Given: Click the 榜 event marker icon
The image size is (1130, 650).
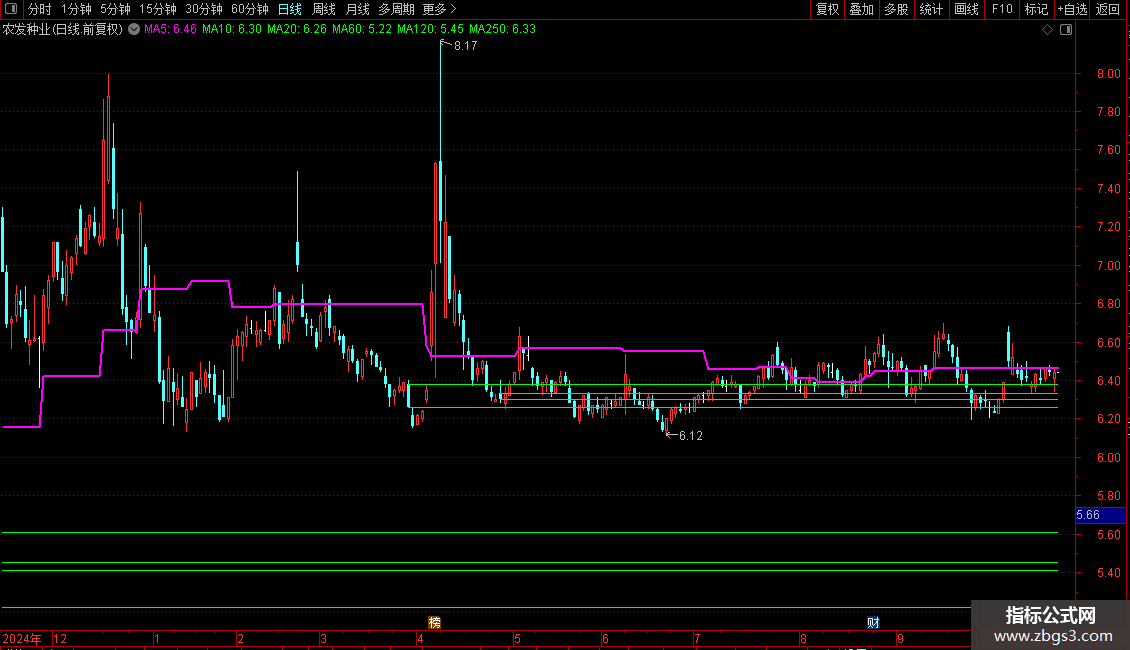Looking at the screenshot, I should pos(434,622).
